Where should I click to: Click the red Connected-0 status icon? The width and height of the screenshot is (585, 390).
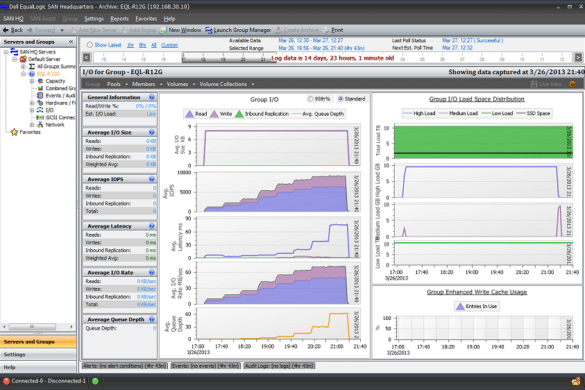(x=6, y=381)
